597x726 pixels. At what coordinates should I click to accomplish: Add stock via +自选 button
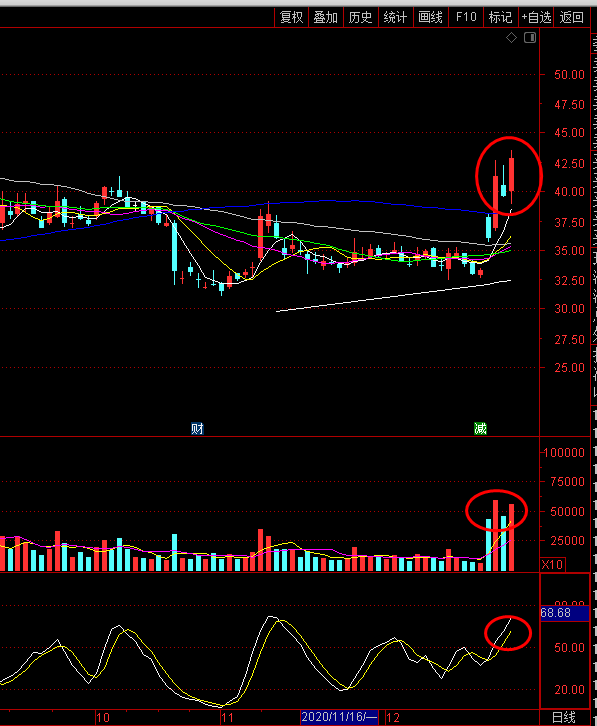[536, 18]
